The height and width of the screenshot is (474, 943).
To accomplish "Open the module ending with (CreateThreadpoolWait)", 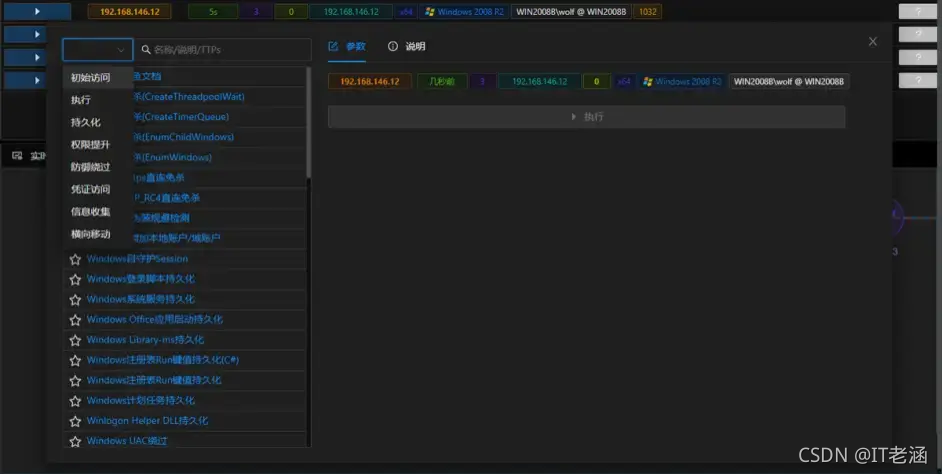I will [x=189, y=97].
